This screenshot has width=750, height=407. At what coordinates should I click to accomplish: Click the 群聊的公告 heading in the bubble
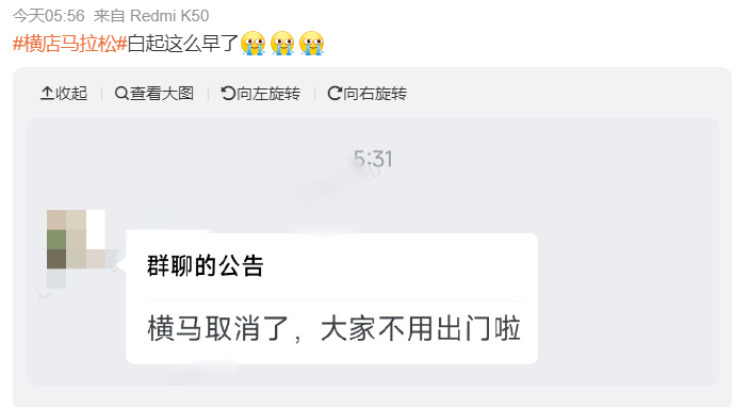(x=205, y=266)
